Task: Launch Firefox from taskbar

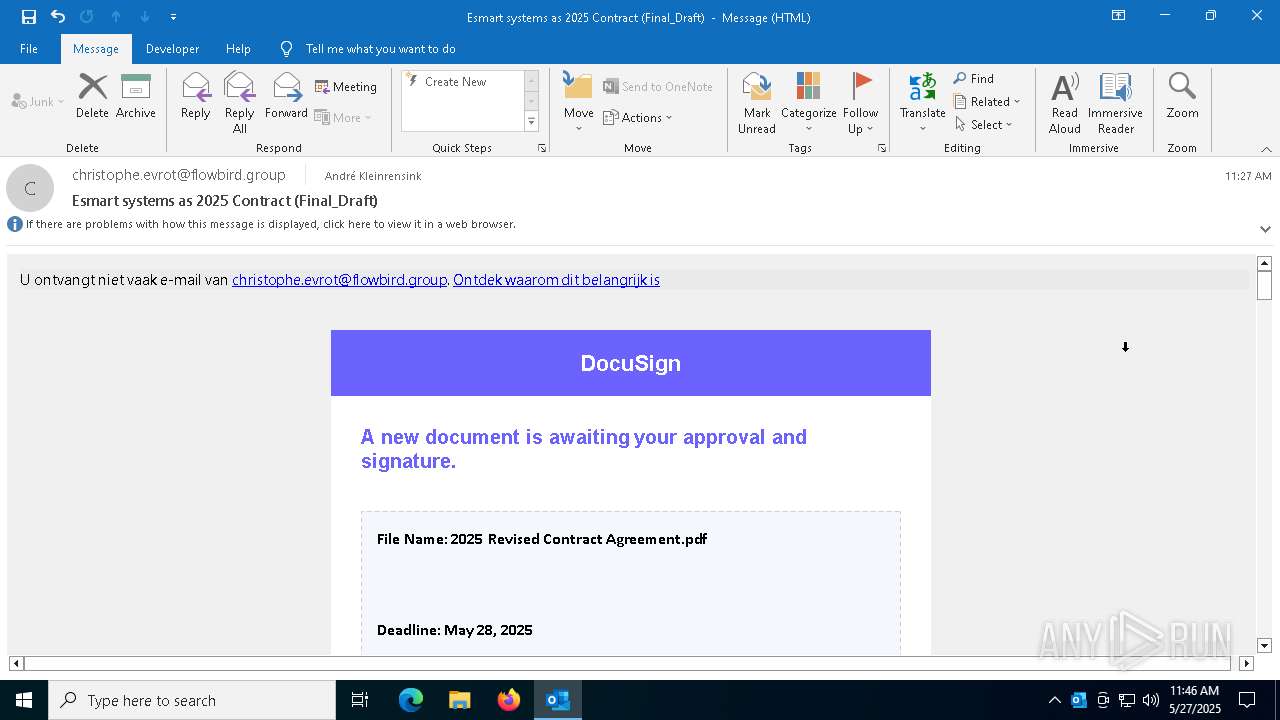Action: click(509, 700)
